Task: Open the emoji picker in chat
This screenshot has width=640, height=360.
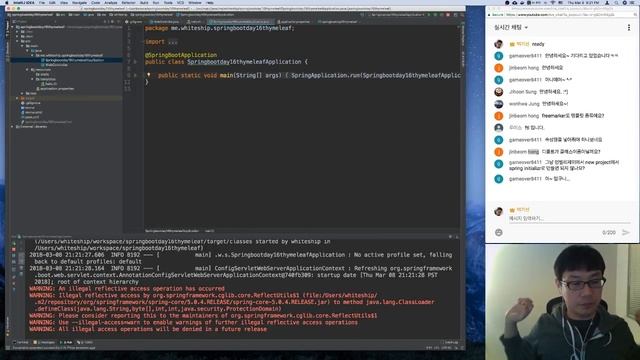Action: 498,232
